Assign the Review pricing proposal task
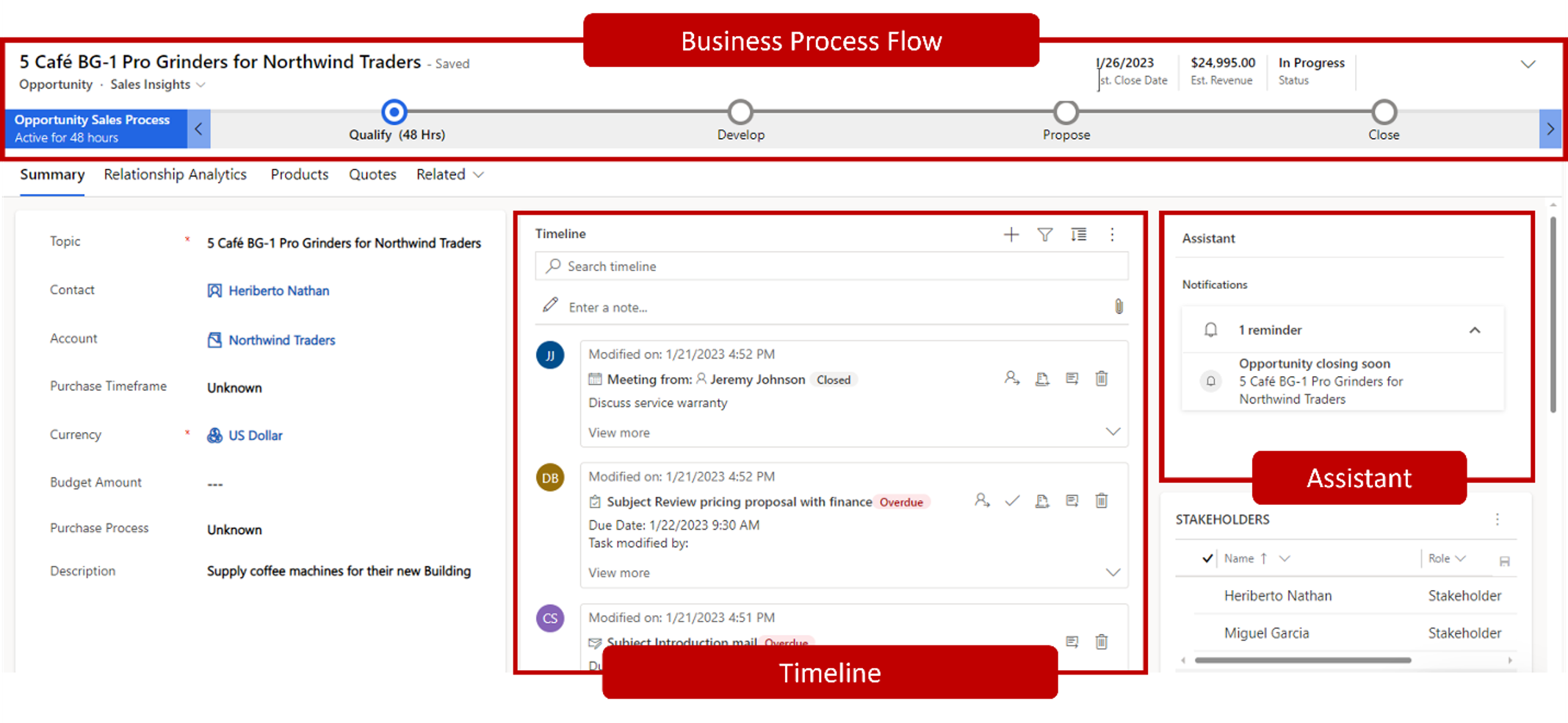The image size is (1568, 723). point(982,501)
